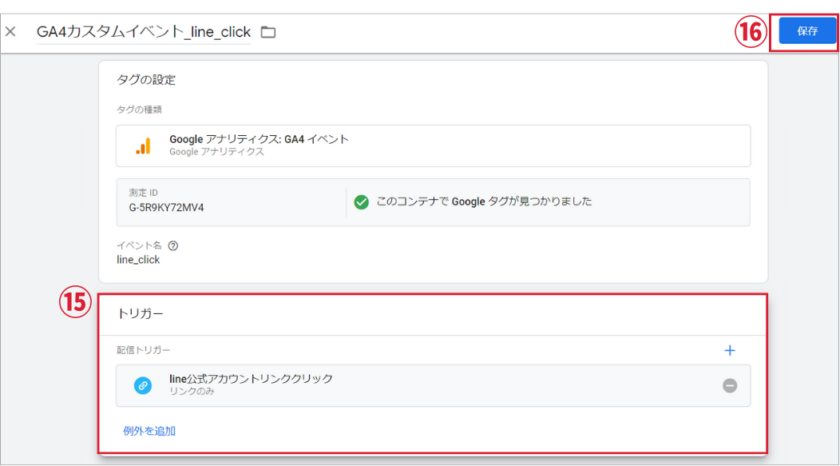Image resolution: width=840 pixels, height=466 pixels.
Task: Open the タグの設定 section heading
Action: pyautogui.click(x=146, y=79)
